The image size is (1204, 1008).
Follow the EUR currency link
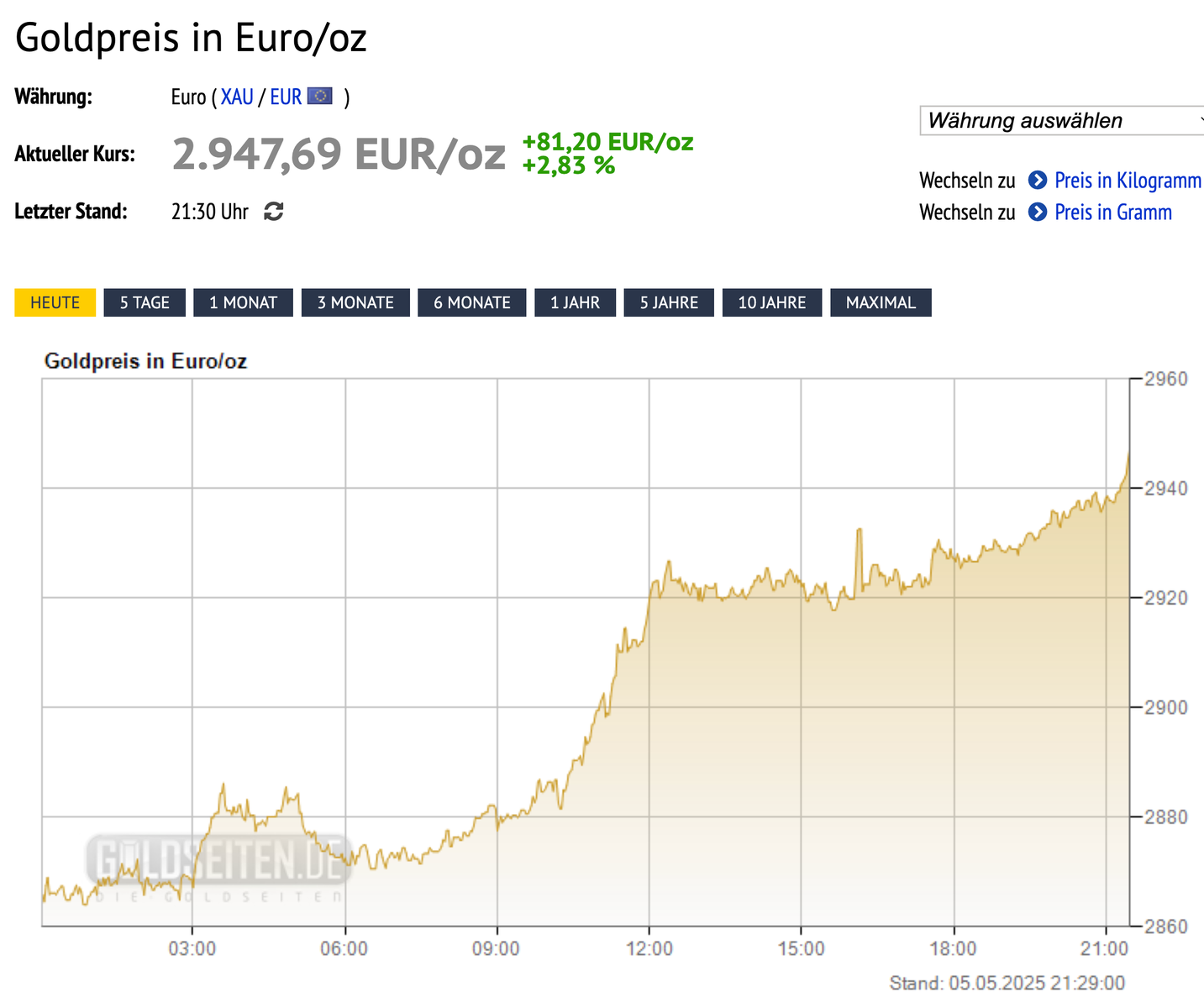pos(286,97)
